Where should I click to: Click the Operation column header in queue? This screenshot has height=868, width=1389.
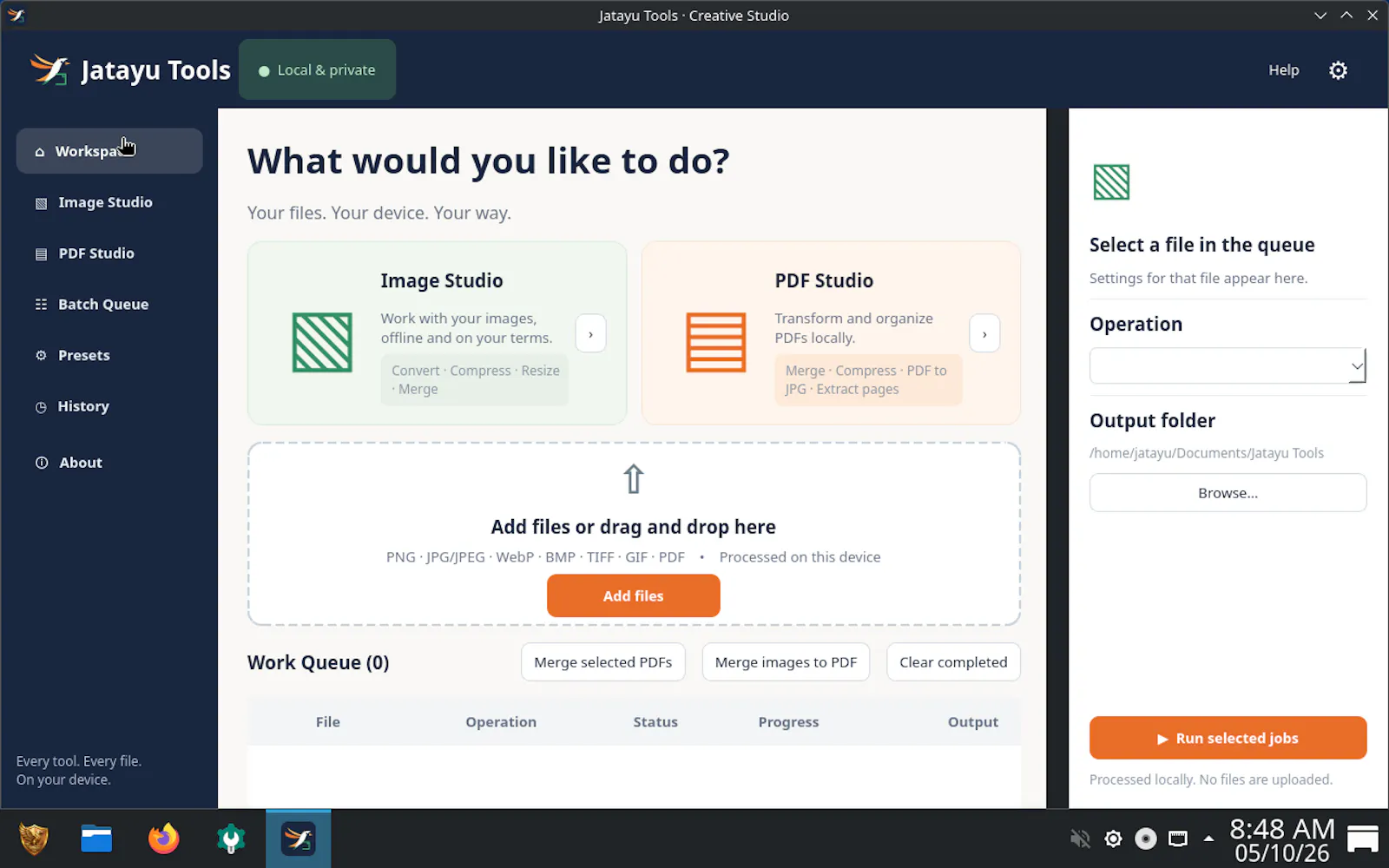[x=501, y=722]
